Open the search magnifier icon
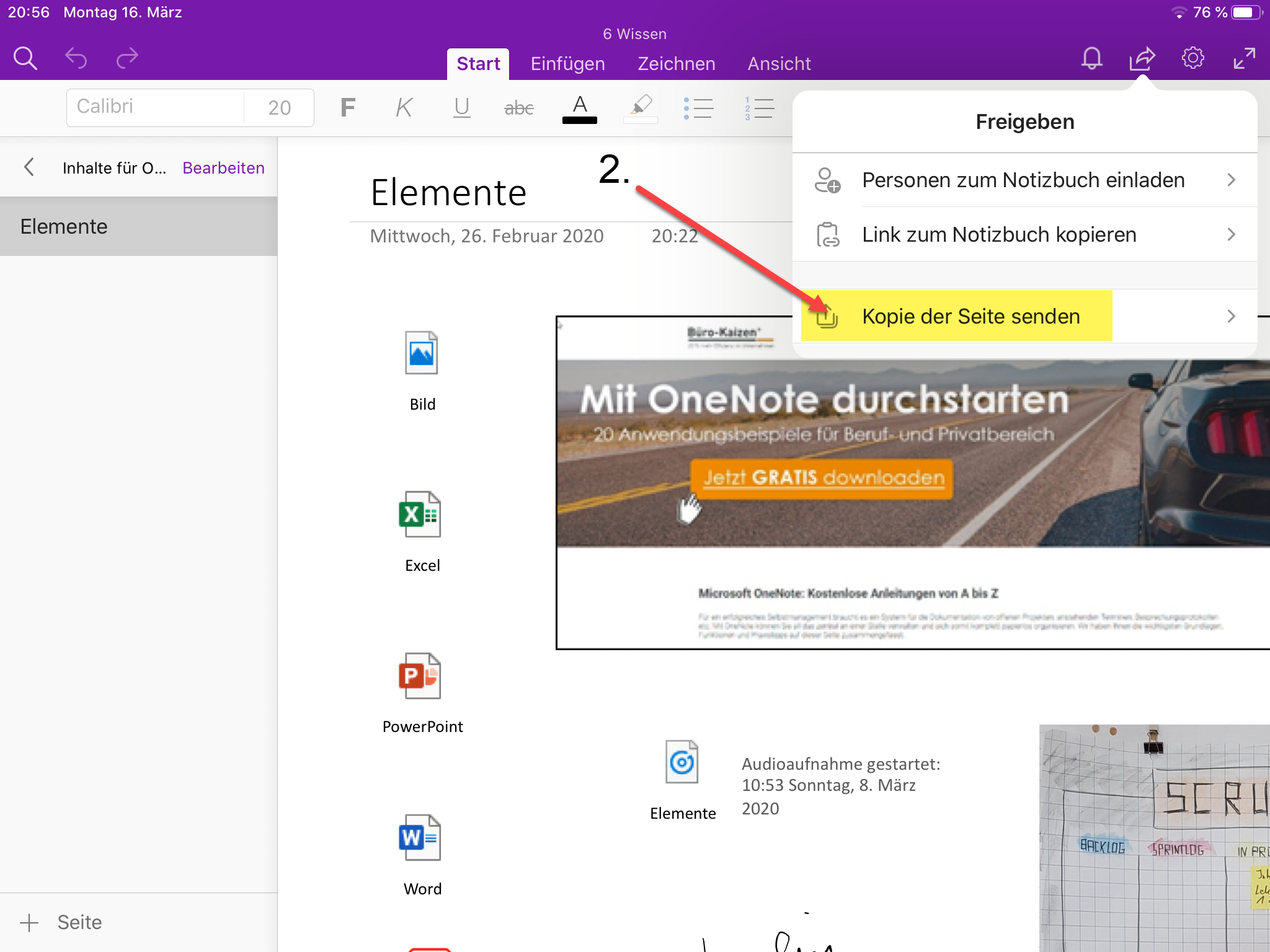1270x952 pixels. coord(25,59)
